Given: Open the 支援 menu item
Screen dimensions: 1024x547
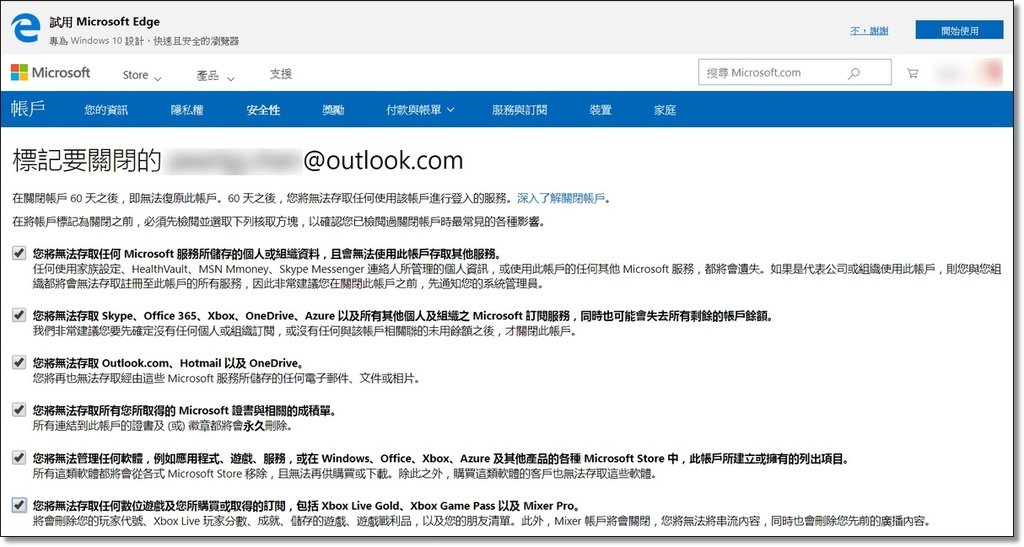Looking at the screenshot, I should point(281,74).
